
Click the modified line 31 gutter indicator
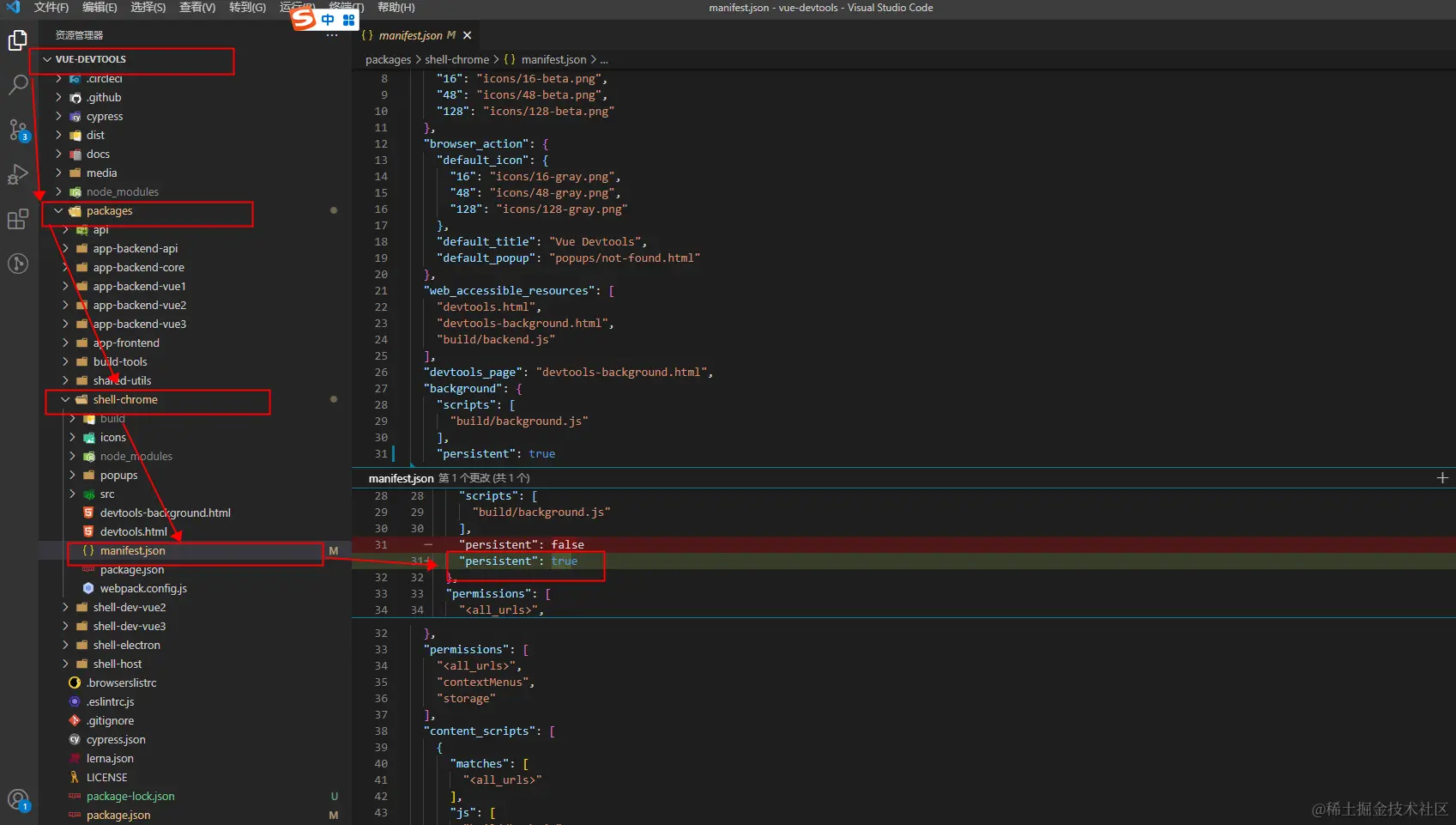pyautogui.click(x=394, y=454)
